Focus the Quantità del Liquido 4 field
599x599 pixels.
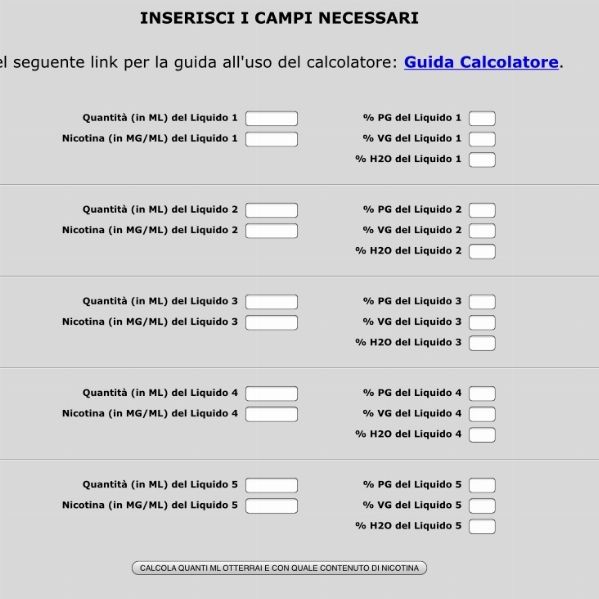click(272, 393)
